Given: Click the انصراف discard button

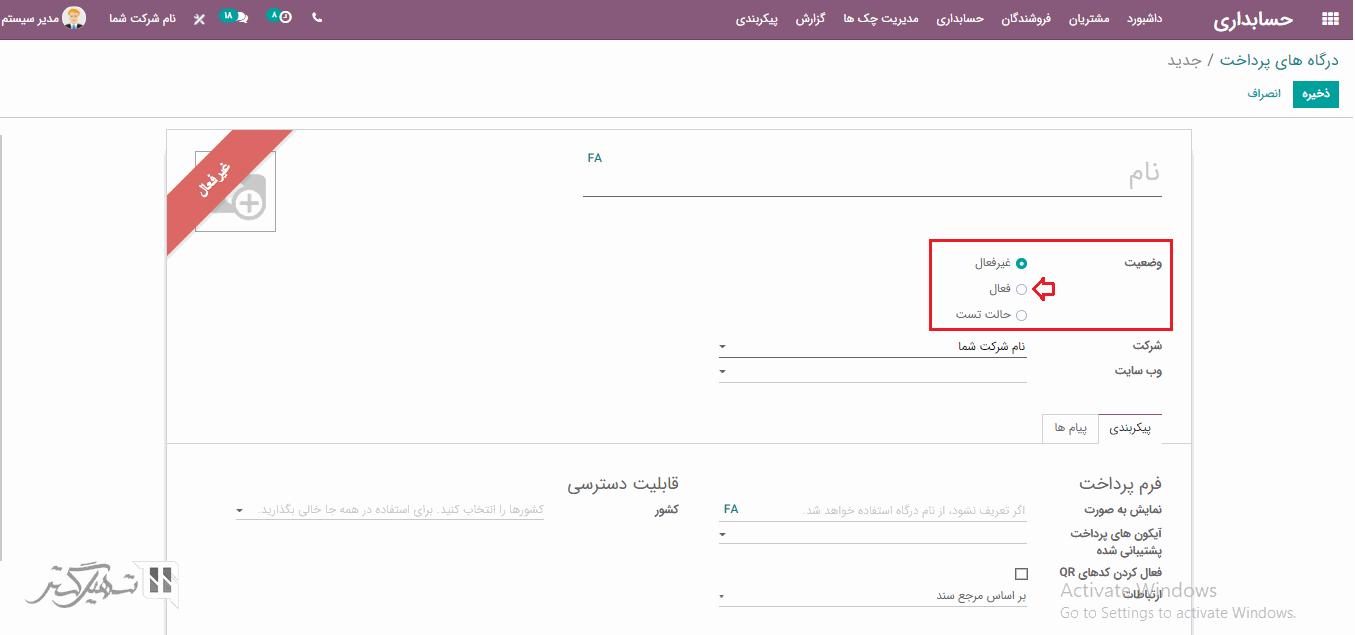Looking at the screenshot, I should (x=1264, y=93).
